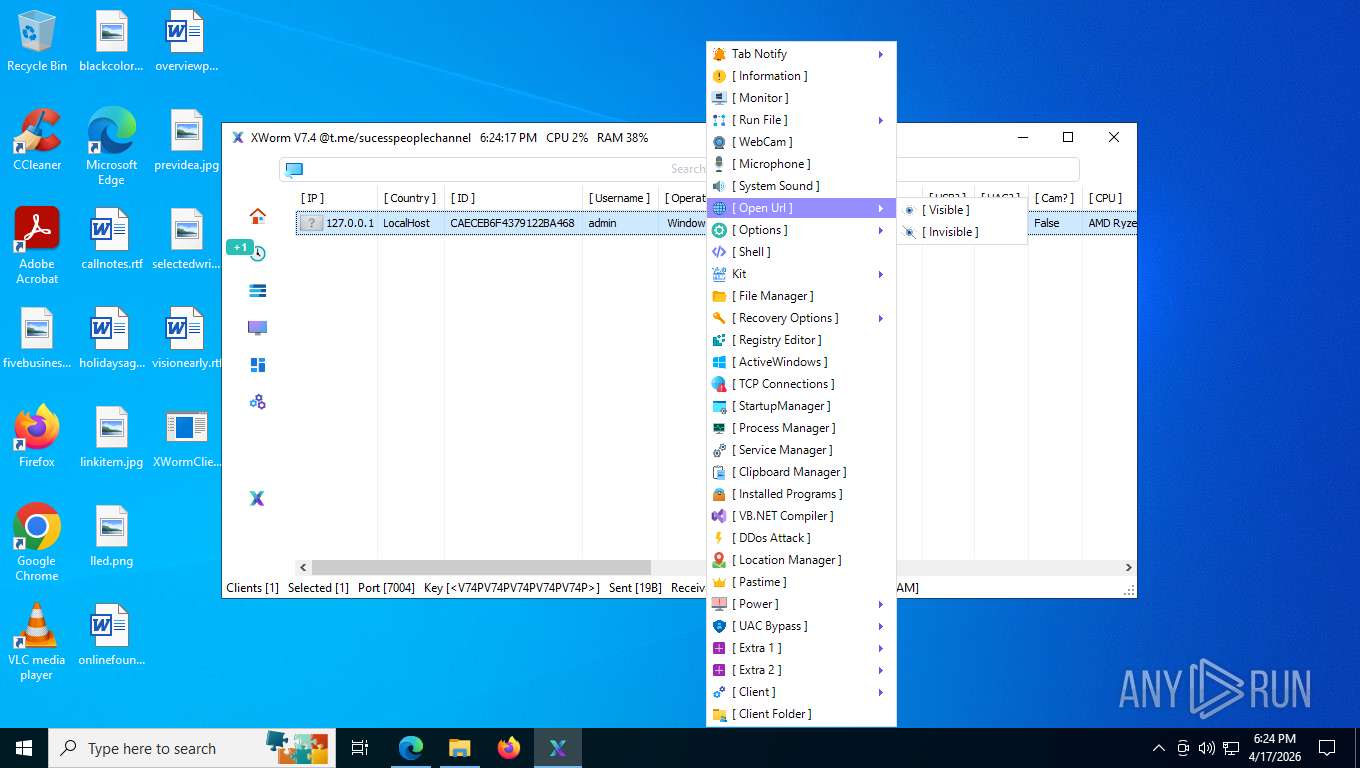Expand the Run File submenu arrow
The image size is (1360, 768).
(x=881, y=120)
